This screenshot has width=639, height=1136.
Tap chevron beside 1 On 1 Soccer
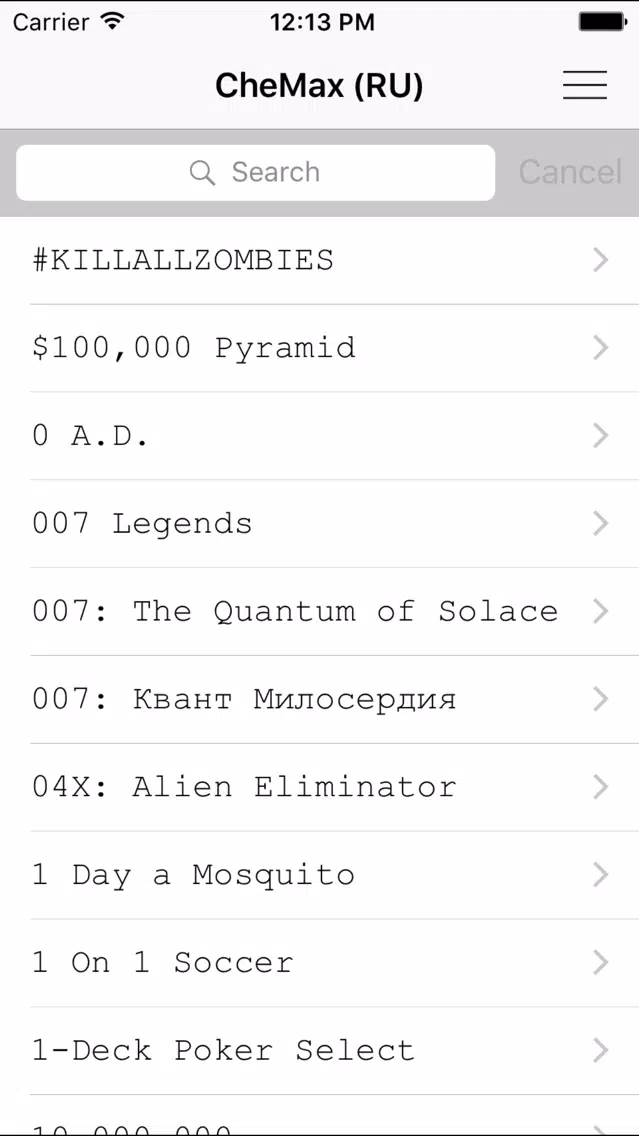coord(600,963)
